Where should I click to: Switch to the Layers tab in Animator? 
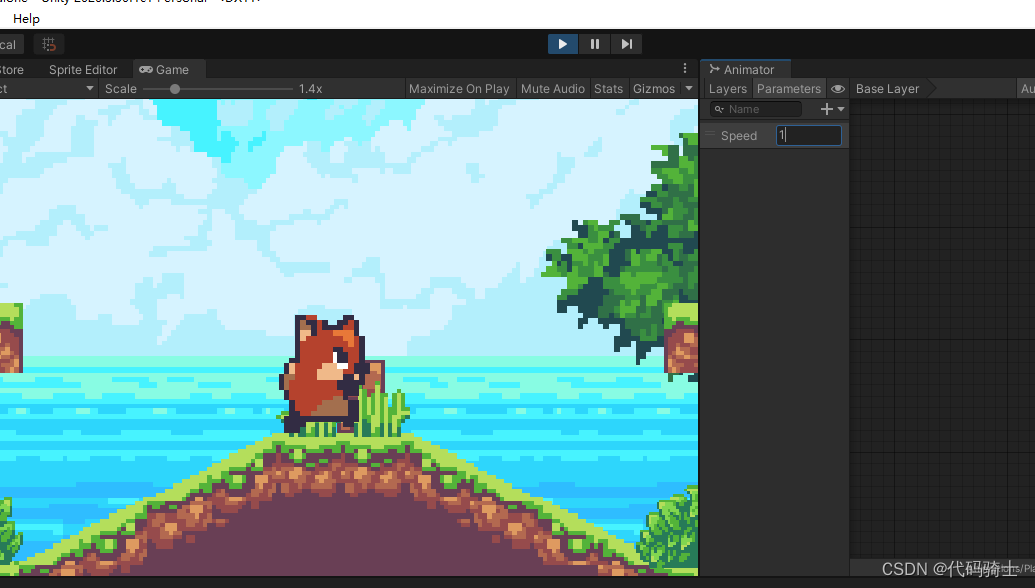[727, 89]
